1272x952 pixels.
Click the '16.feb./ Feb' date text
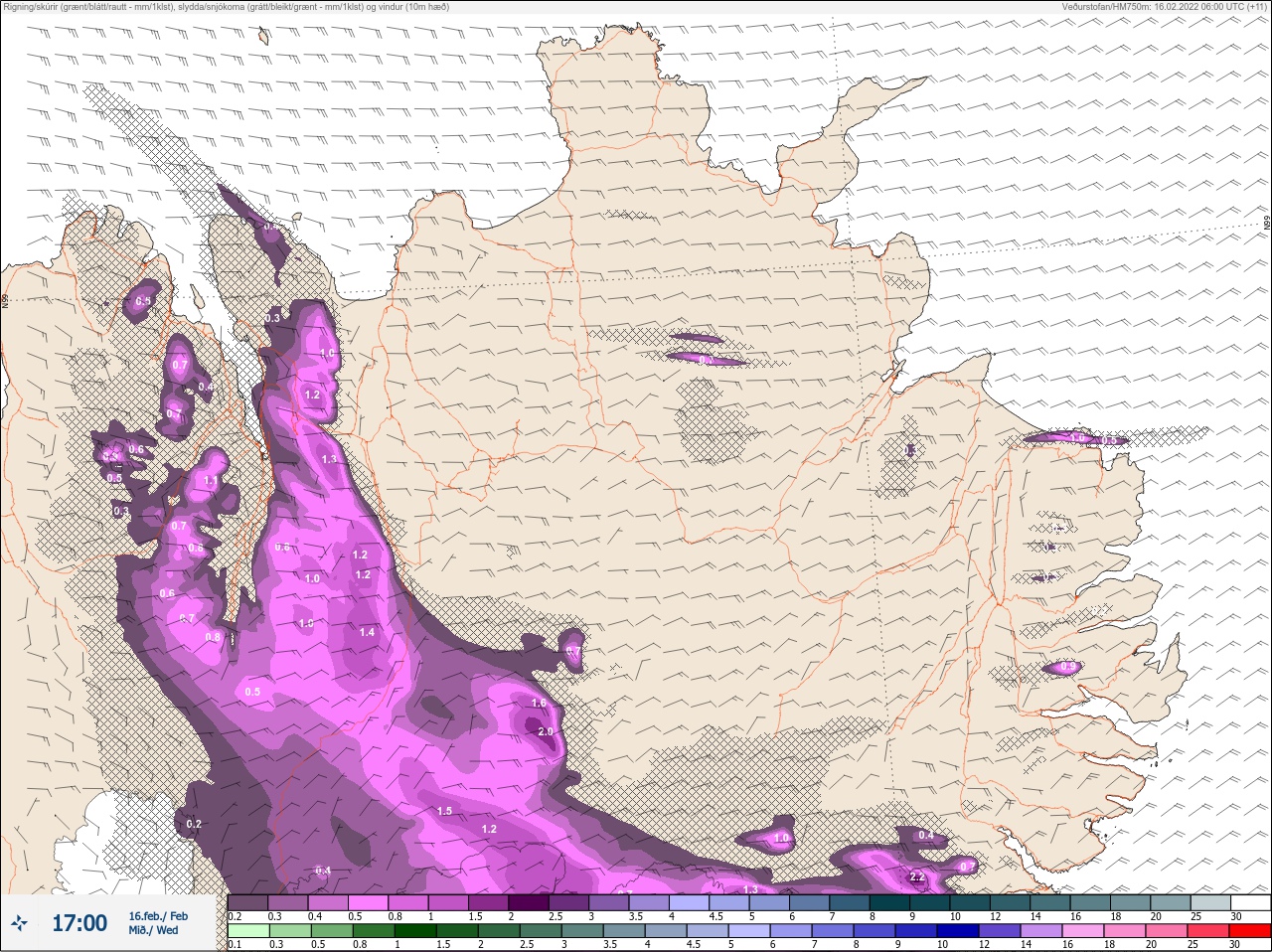[x=158, y=915]
